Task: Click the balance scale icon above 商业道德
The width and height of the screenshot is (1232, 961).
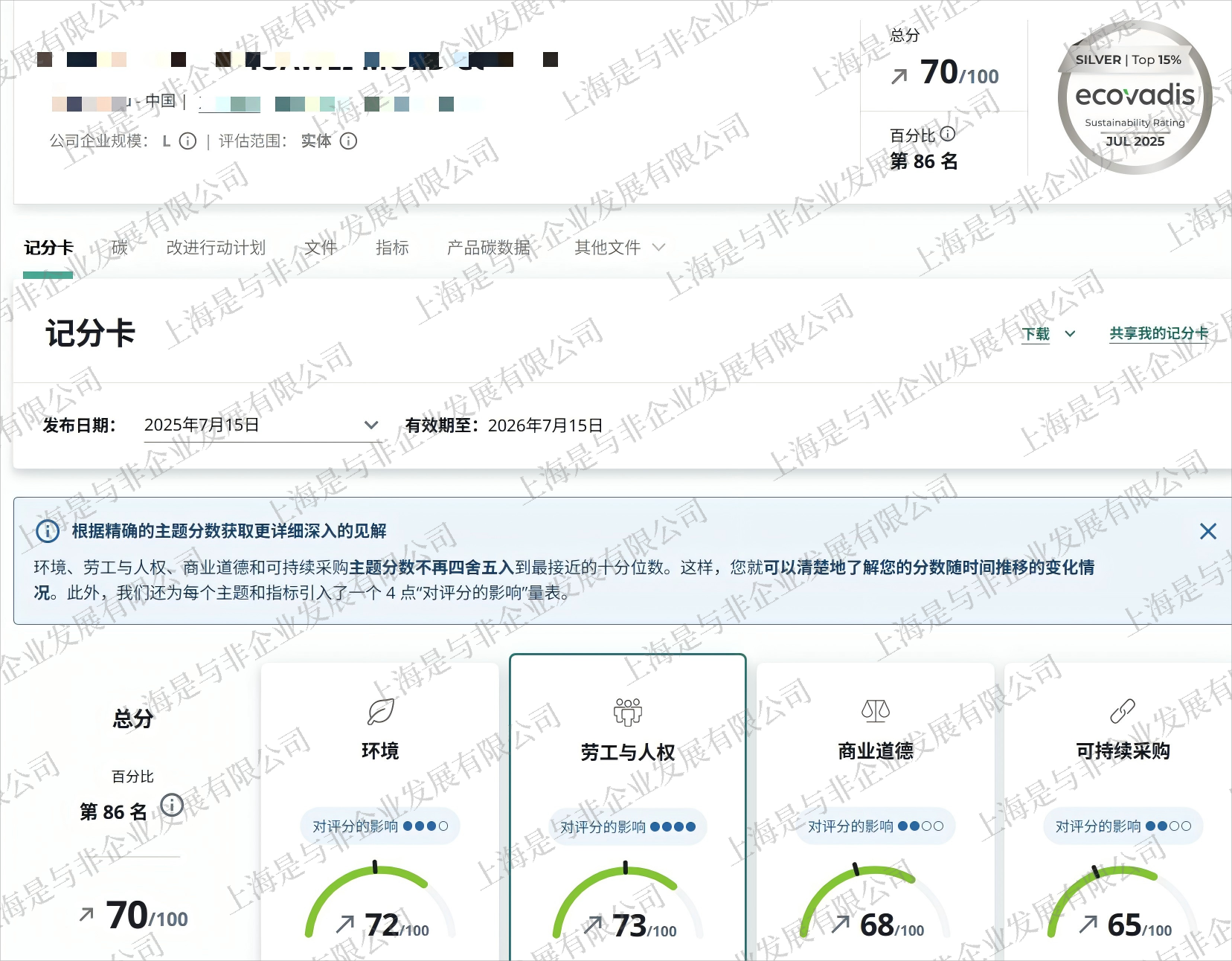Action: click(875, 711)
